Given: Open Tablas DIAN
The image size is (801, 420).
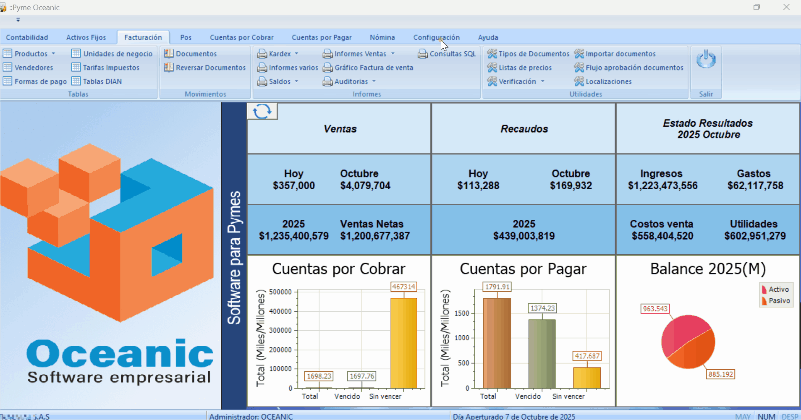Looking at the screenshot, I should pos(104,81).
